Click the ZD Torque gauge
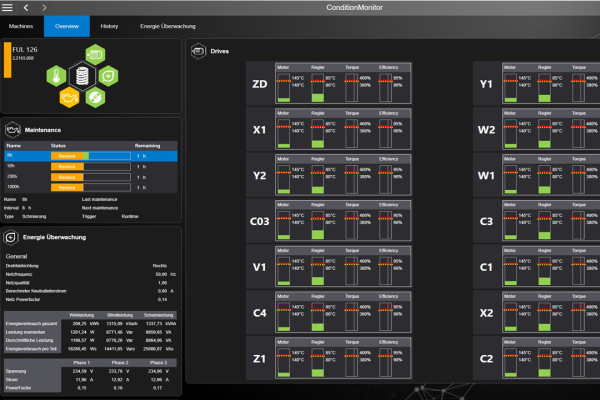 coord(352,88)
